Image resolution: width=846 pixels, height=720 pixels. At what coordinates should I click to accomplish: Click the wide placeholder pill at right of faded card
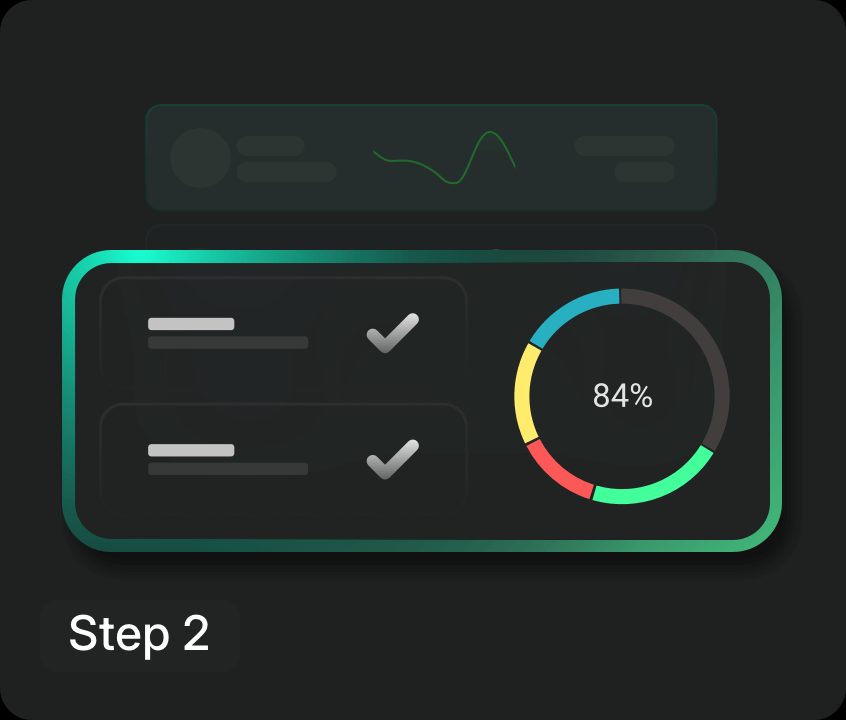[x=624, y=146]
